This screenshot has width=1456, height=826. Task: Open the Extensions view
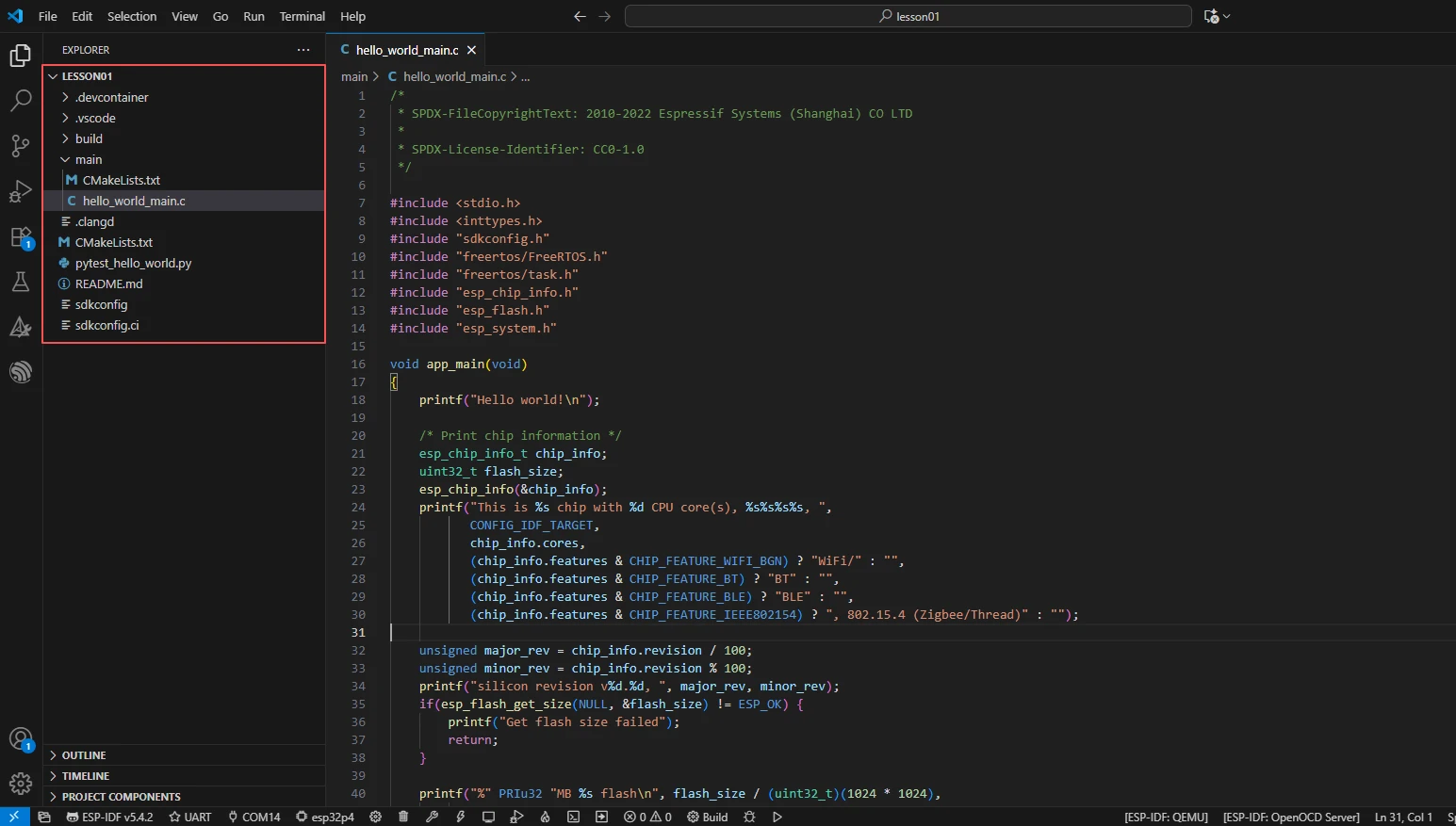pyautogui.click(x=21, y=237)
